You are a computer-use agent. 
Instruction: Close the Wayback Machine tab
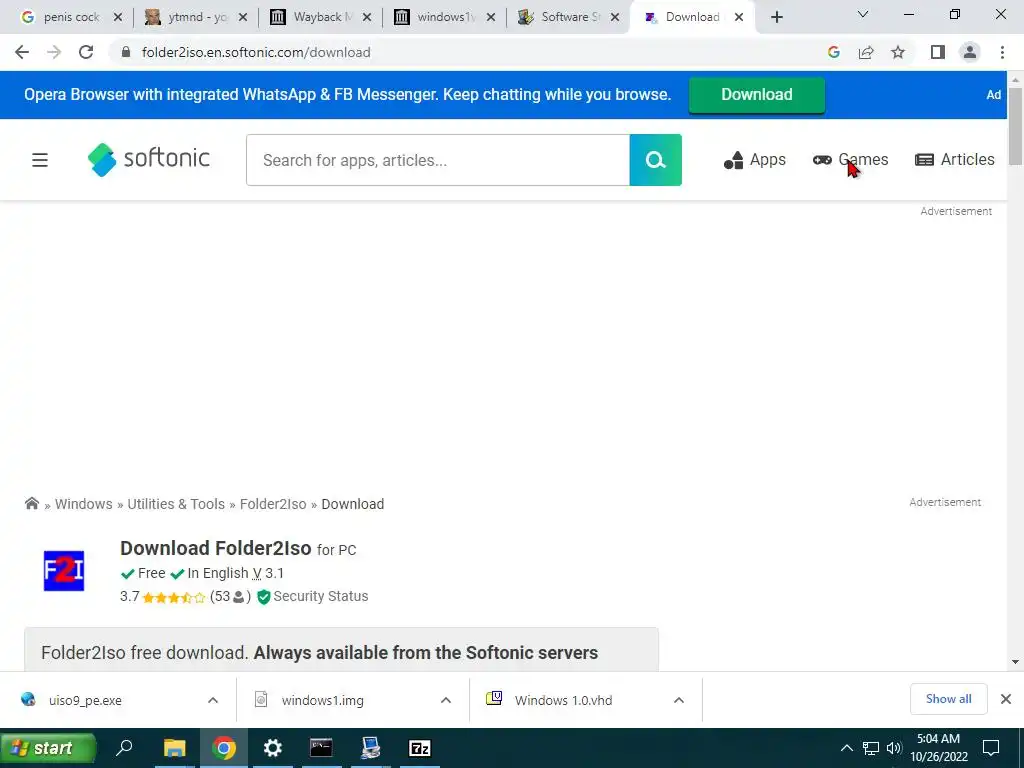pos(367,17)
